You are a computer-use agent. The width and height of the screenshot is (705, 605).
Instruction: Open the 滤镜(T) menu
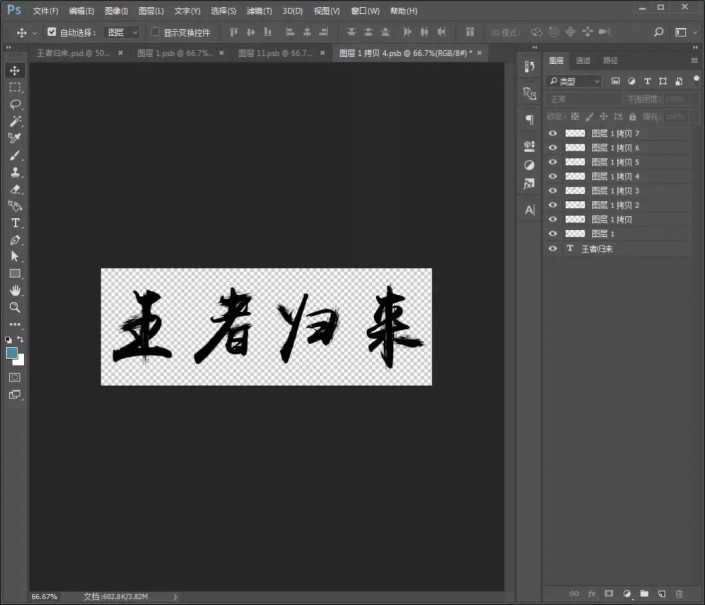(x=260, y=10)
